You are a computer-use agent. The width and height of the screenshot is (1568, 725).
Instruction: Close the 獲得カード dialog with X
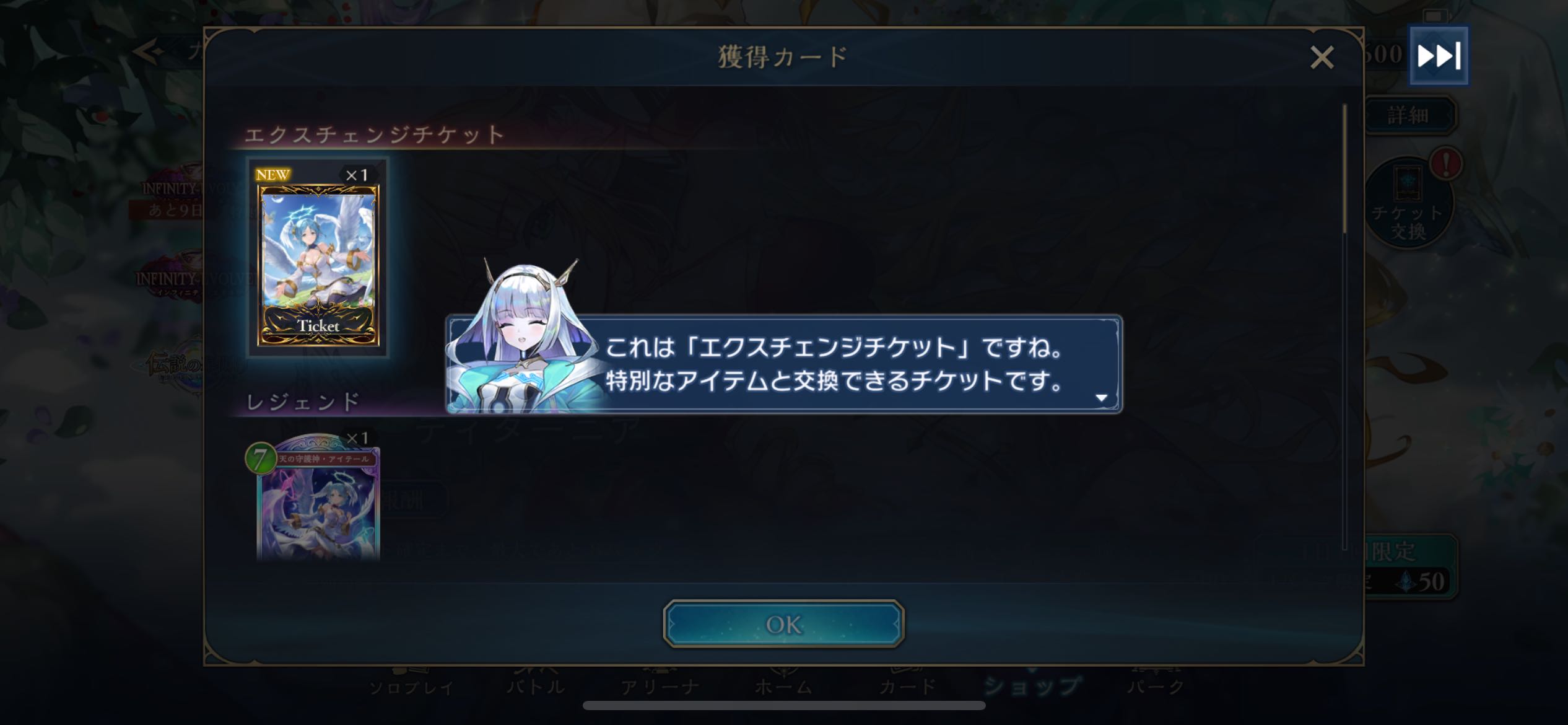[x=1322, y=58]
